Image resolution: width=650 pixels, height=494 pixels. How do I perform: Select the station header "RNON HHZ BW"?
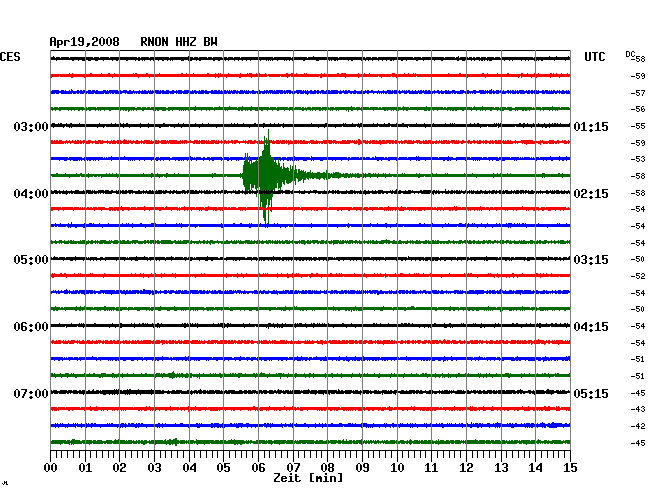(179, 42)
